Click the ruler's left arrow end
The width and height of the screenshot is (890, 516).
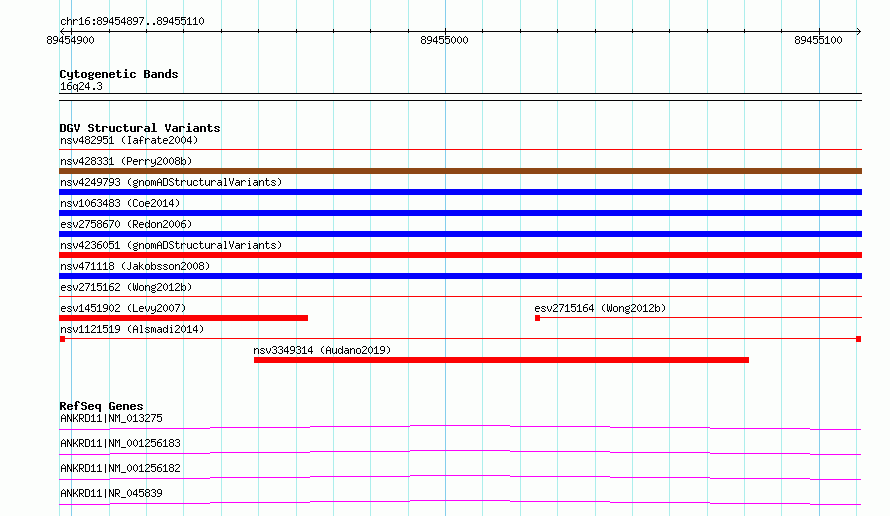(62, 31)
